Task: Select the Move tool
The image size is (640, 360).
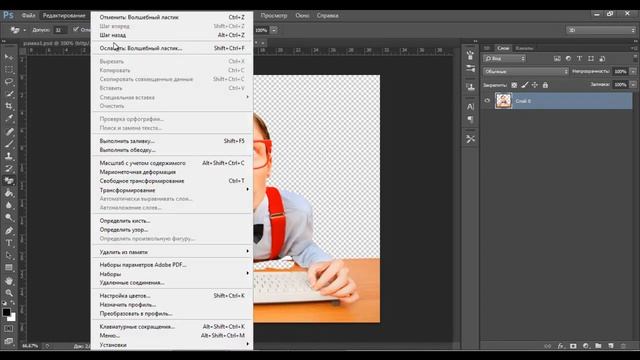Action: click(9, 57)
